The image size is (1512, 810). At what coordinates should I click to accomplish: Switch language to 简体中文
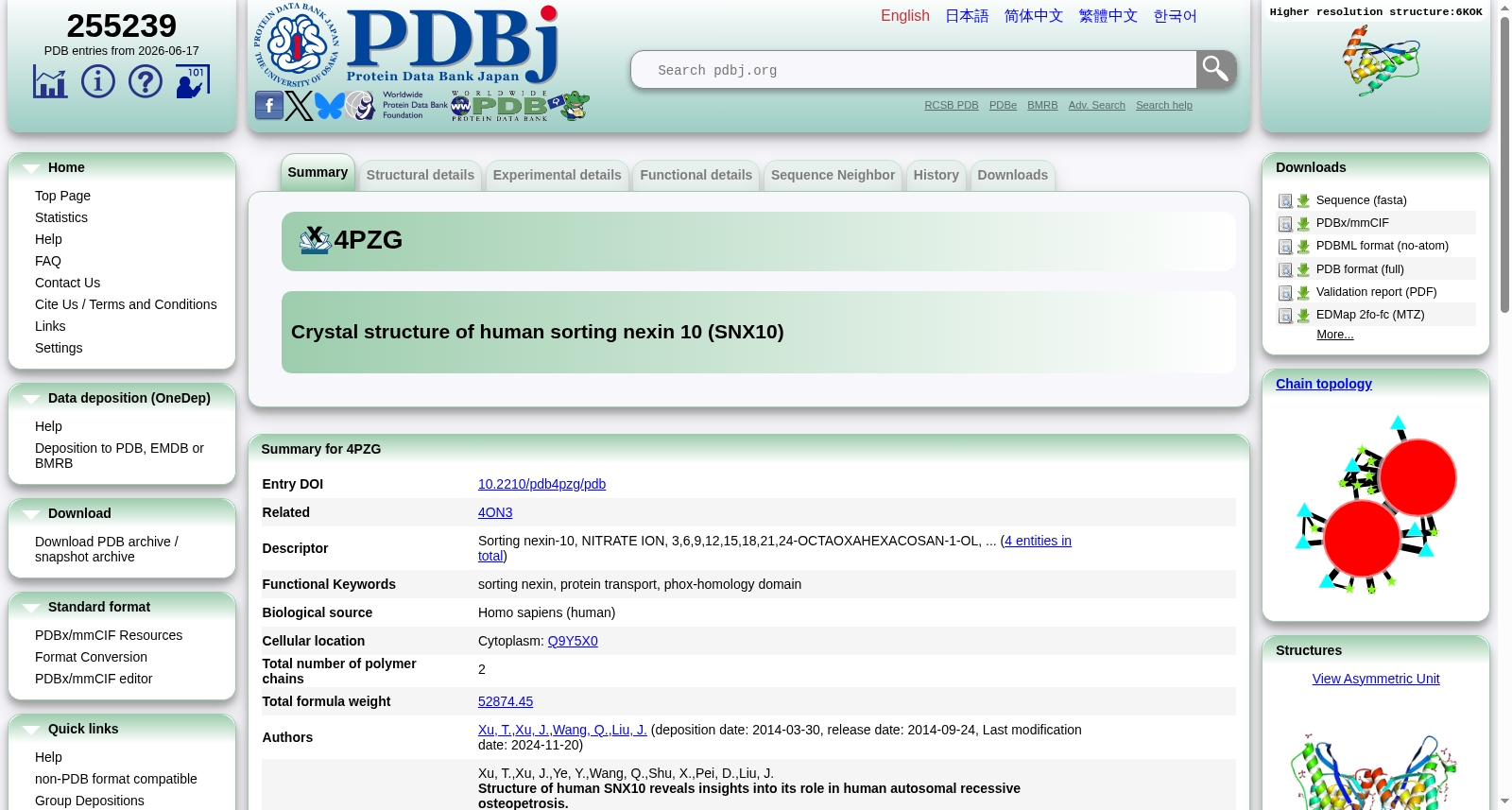pos(1034,16)
